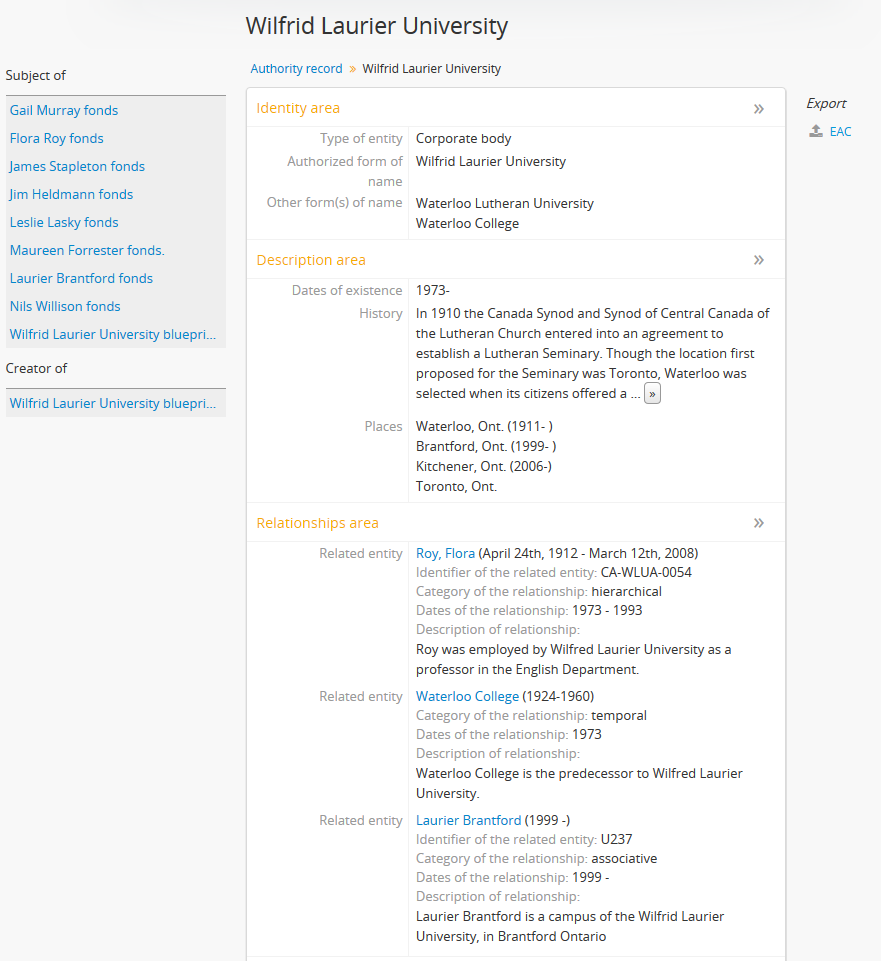Open Laurier Brantford fonds in sidebar

point(81,279)
